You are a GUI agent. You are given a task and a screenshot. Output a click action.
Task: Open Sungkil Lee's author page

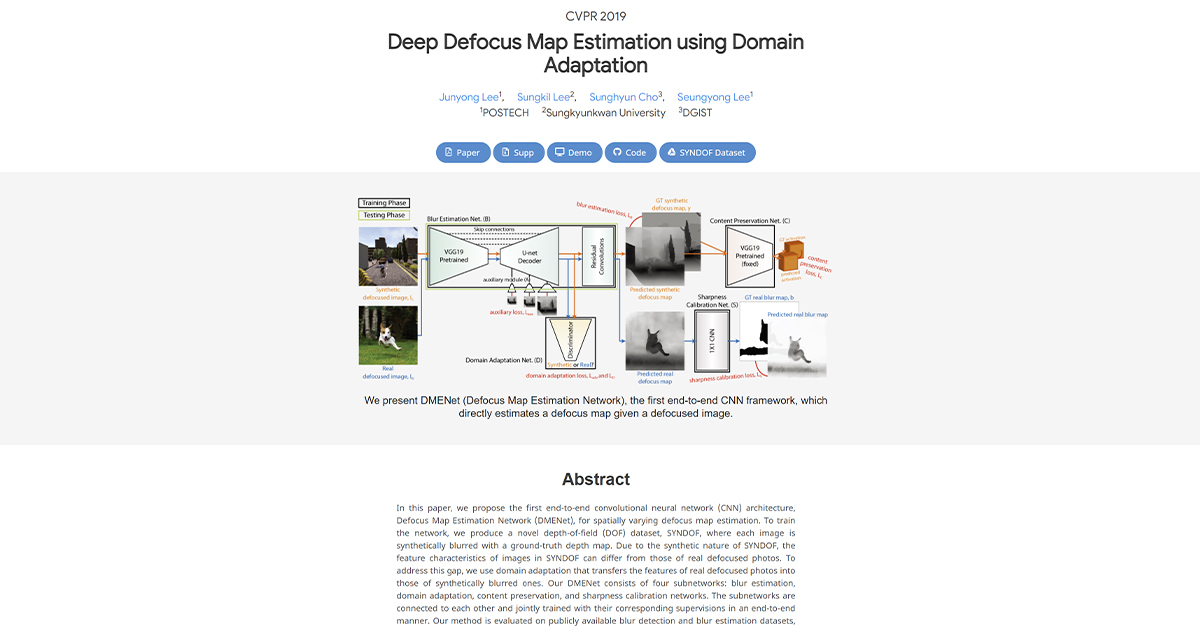click(544, 96)
